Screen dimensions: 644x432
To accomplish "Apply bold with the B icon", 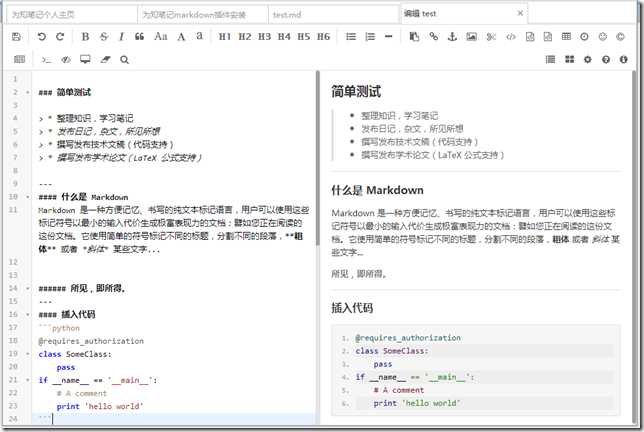I will (85, 37).
